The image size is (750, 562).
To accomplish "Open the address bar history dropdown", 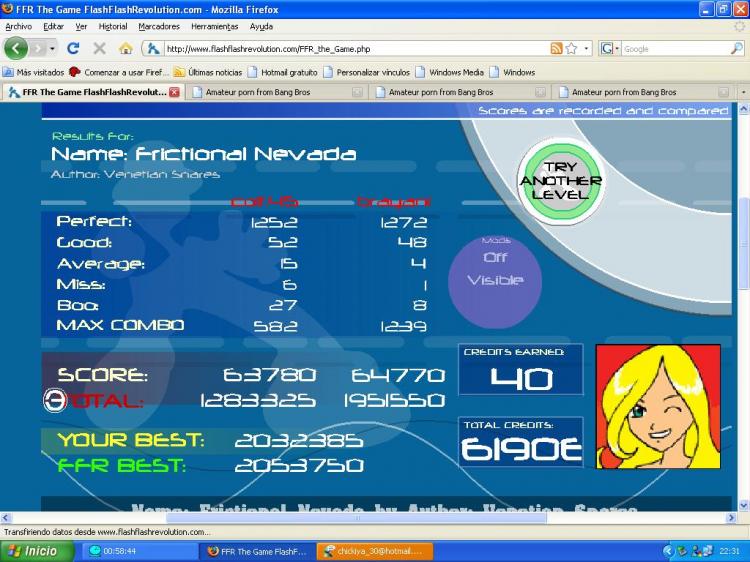I will pyautogui.click(x=586, y=48).
